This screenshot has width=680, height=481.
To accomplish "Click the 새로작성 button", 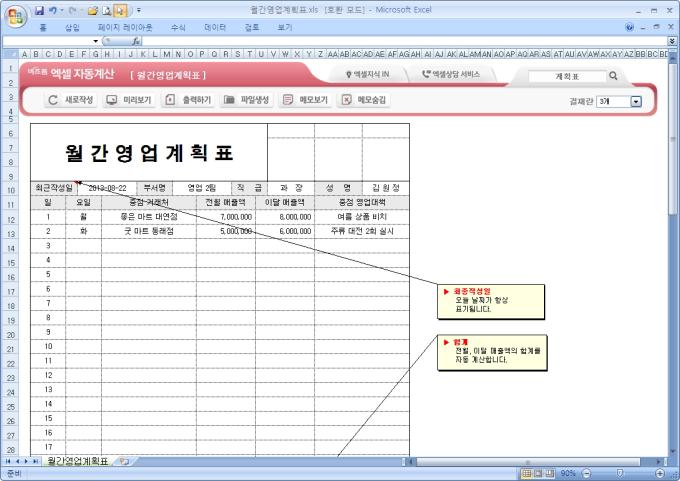I will 70,100.
